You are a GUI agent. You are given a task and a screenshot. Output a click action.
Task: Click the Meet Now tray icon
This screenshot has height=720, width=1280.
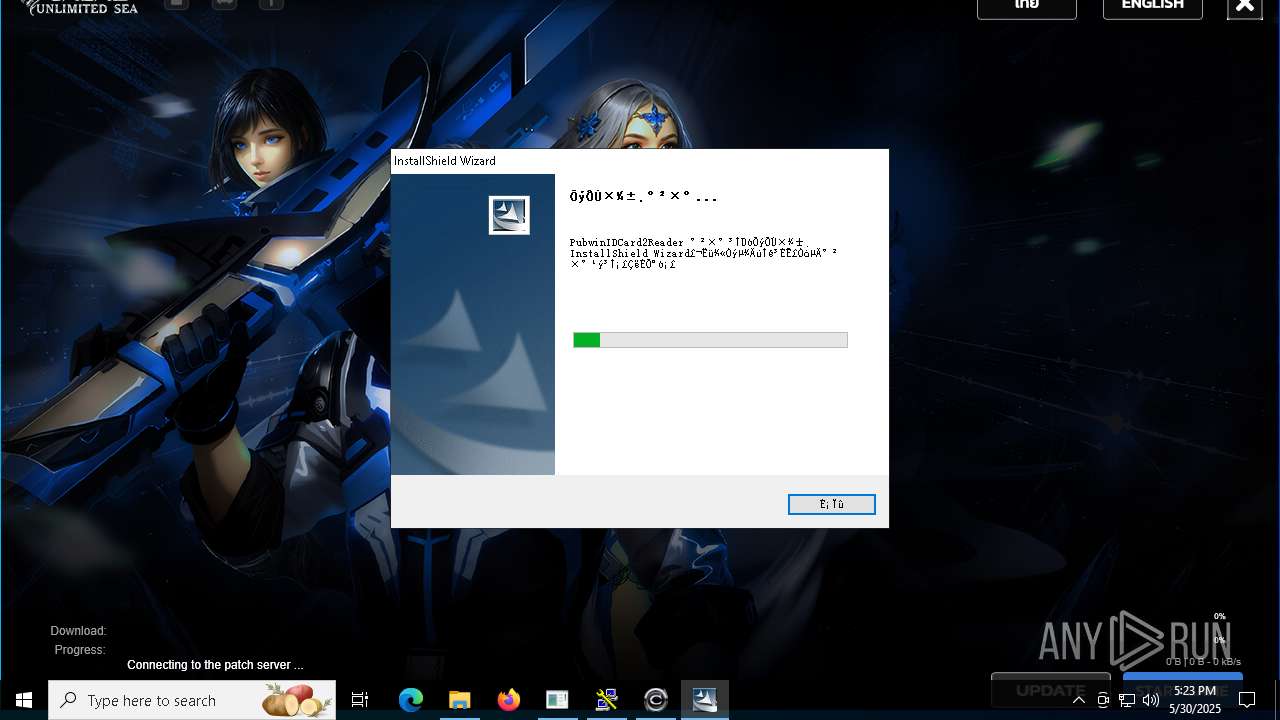pos(1103,700)
